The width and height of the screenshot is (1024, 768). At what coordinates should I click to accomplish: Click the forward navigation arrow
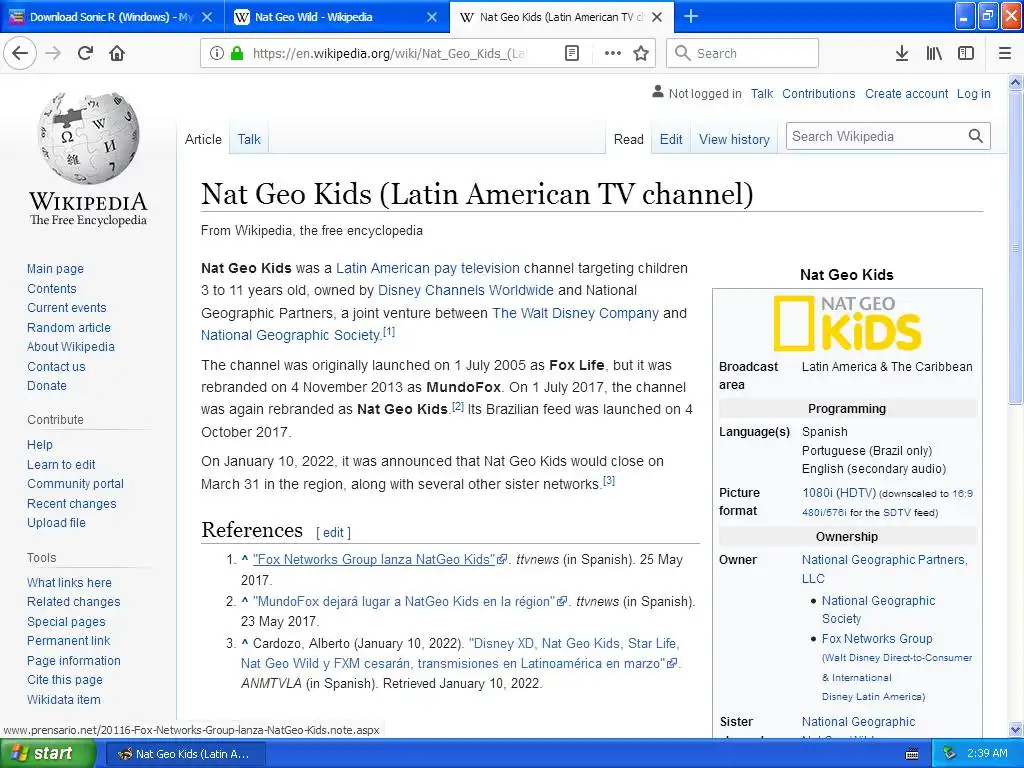tap(54, 53)
